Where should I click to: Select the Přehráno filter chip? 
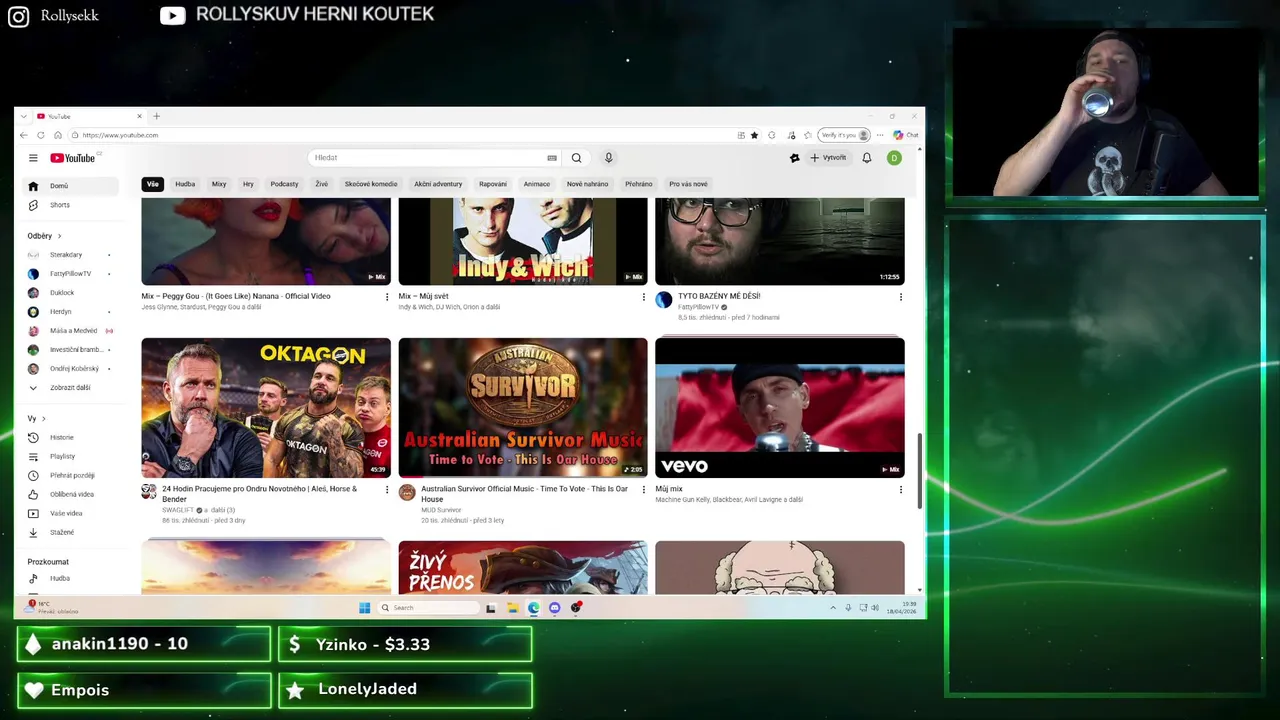639,184
